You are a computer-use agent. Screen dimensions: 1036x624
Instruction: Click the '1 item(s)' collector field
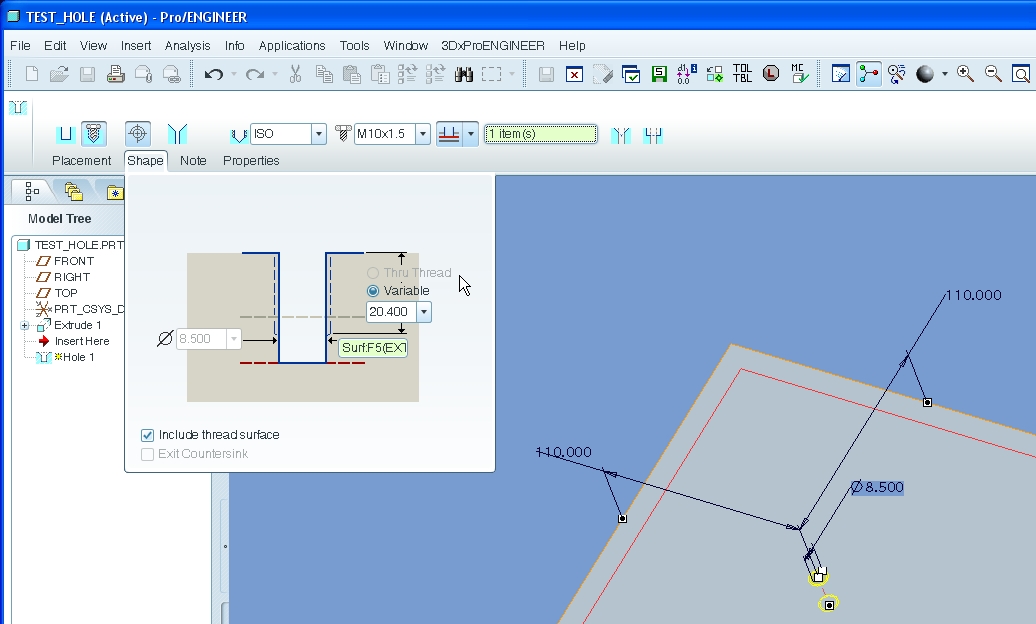(x=540, y=134)
